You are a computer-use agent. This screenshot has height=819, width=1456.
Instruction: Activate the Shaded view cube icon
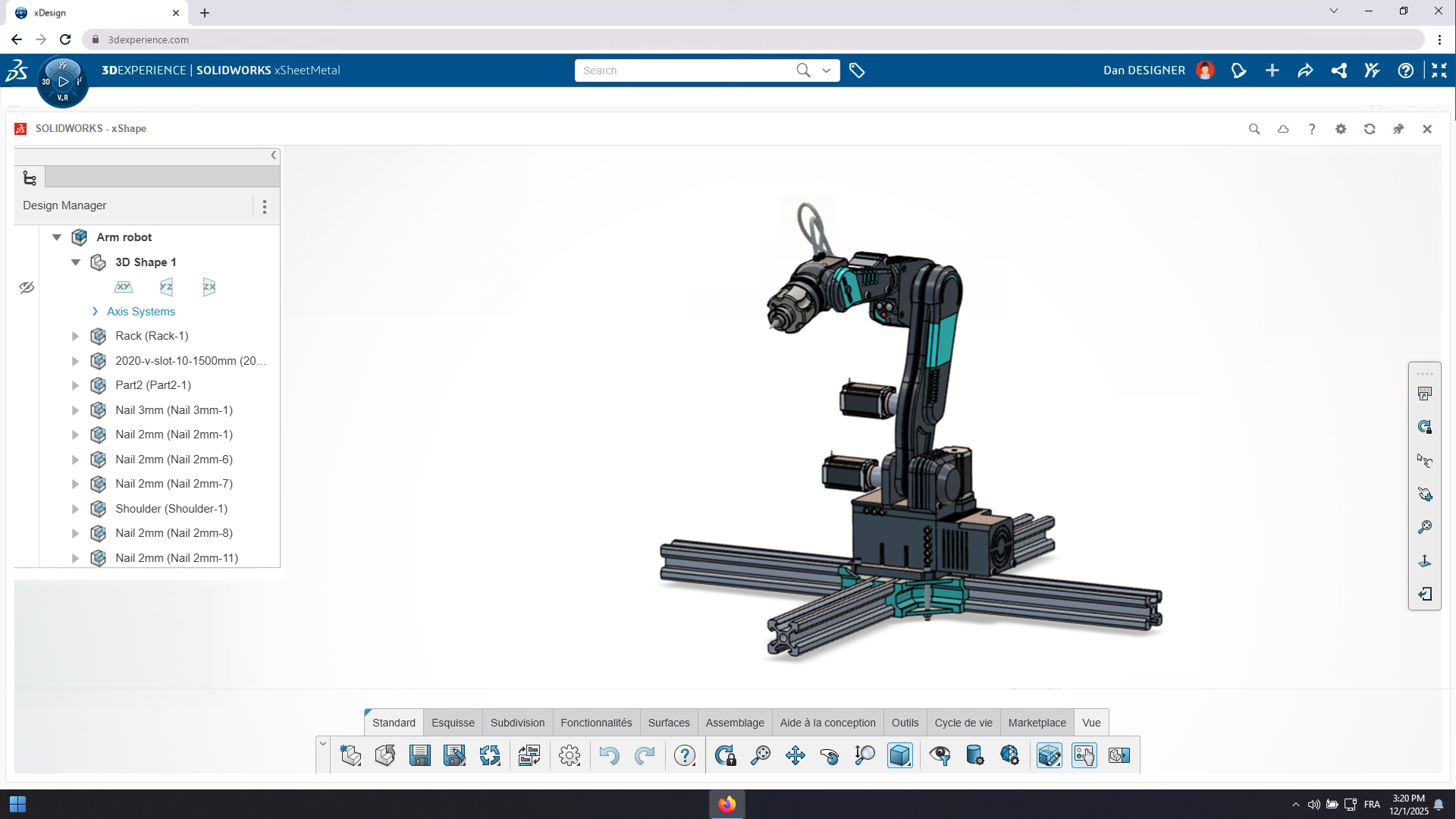tap(900, 755)
